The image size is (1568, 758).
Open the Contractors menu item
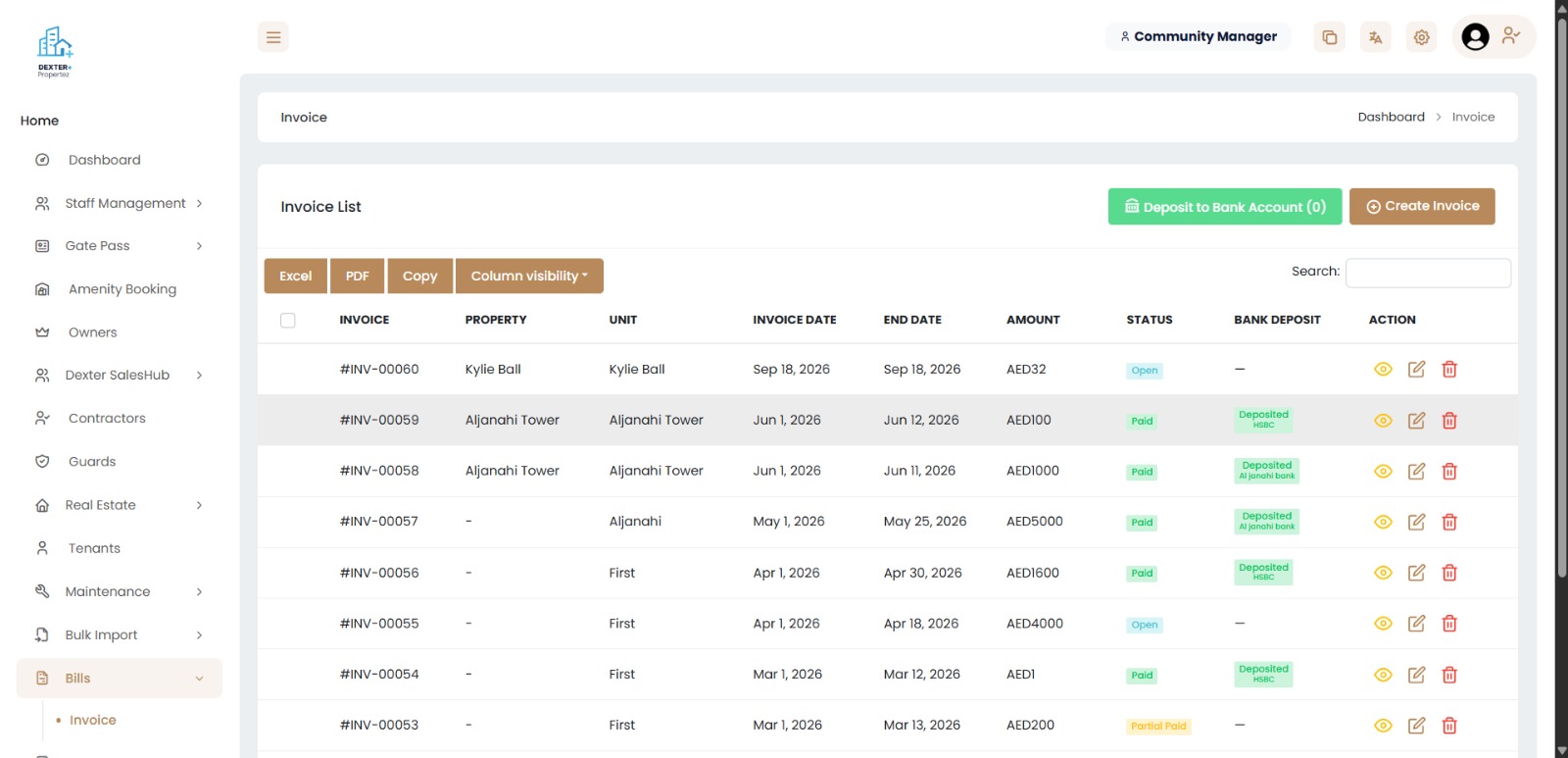[107, 419]
